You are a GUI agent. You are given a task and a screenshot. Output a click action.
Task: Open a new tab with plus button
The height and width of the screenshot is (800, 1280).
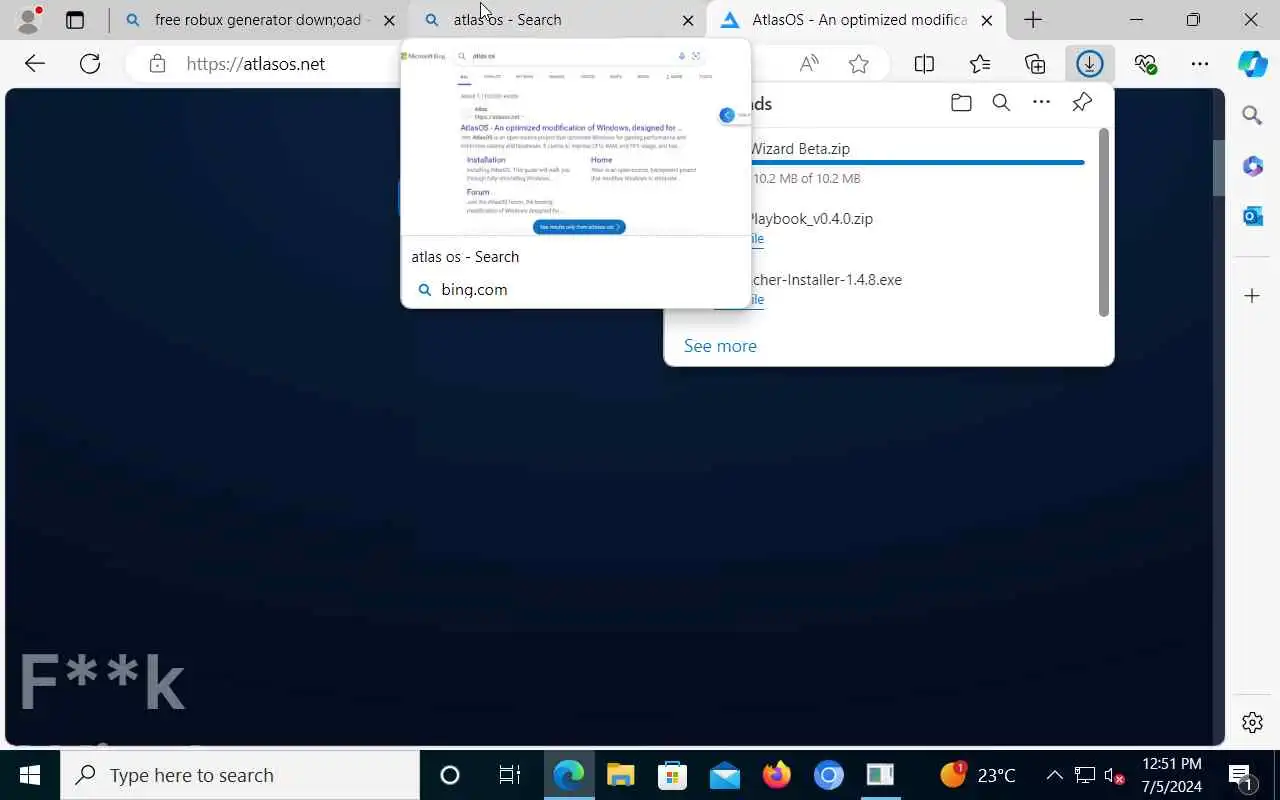click(x=1033, y=20)
